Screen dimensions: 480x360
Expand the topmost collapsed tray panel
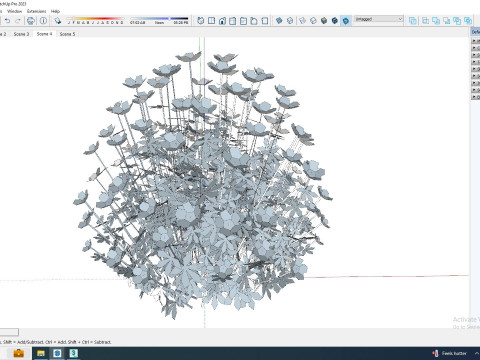[476, 41]
